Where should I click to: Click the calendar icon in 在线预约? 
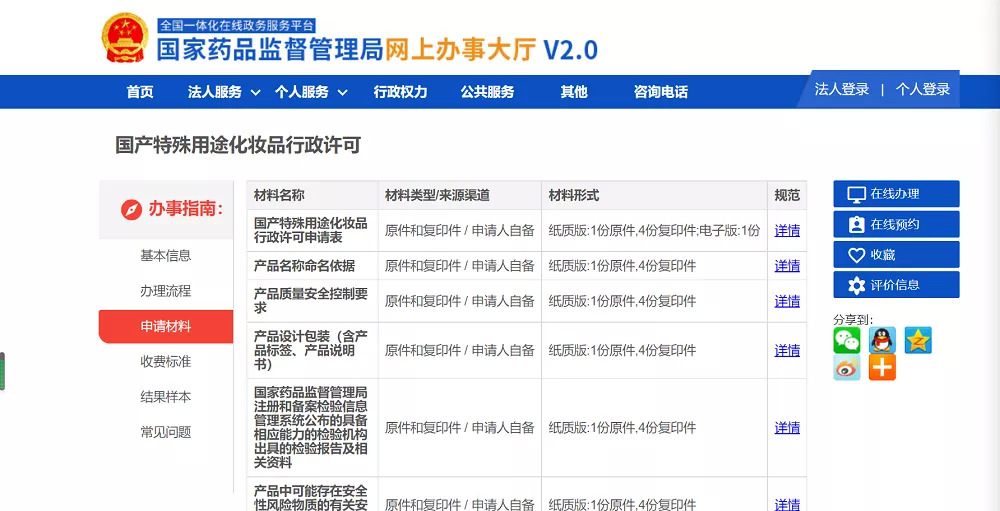[857, 225]
